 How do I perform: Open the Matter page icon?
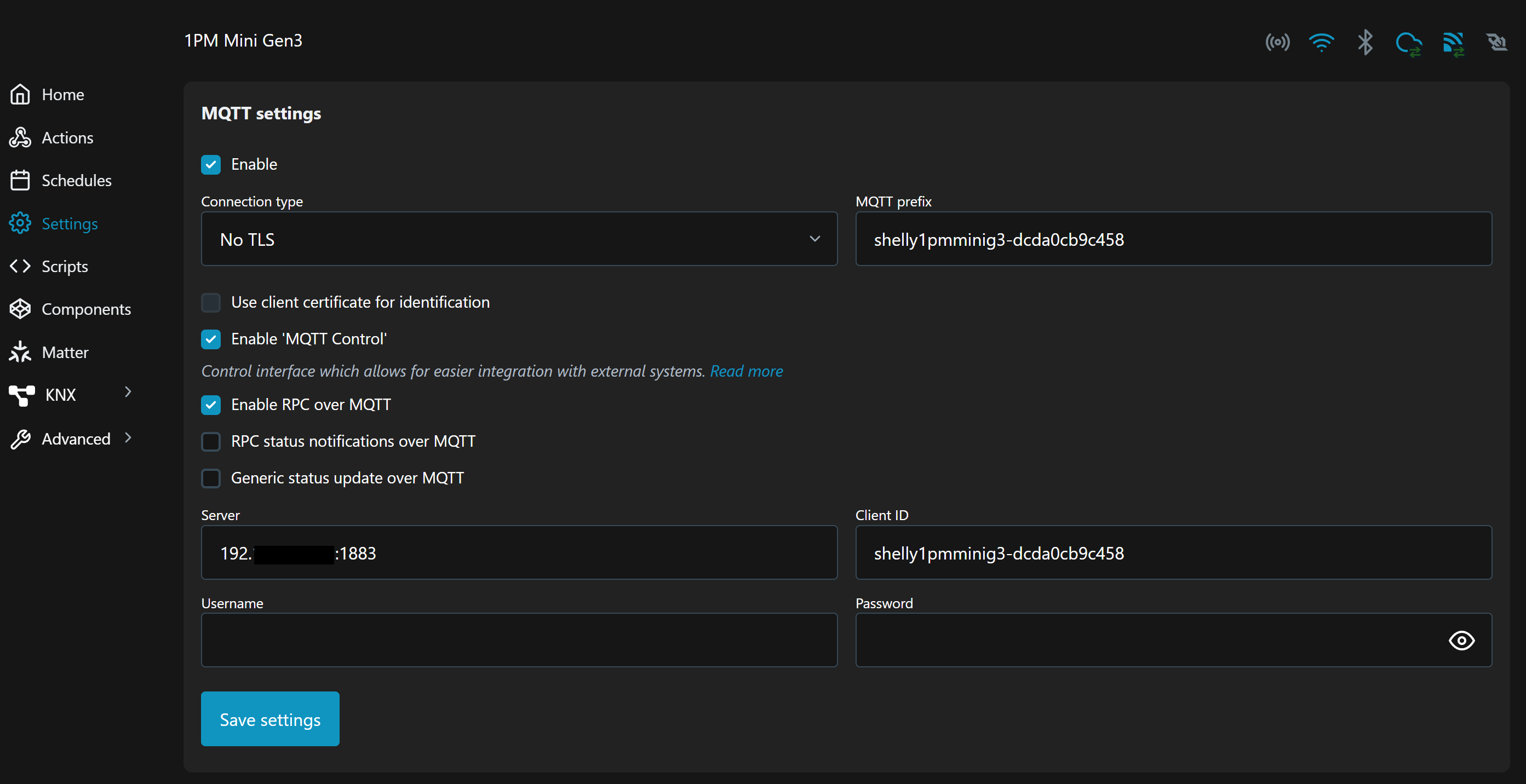[20, 351]
